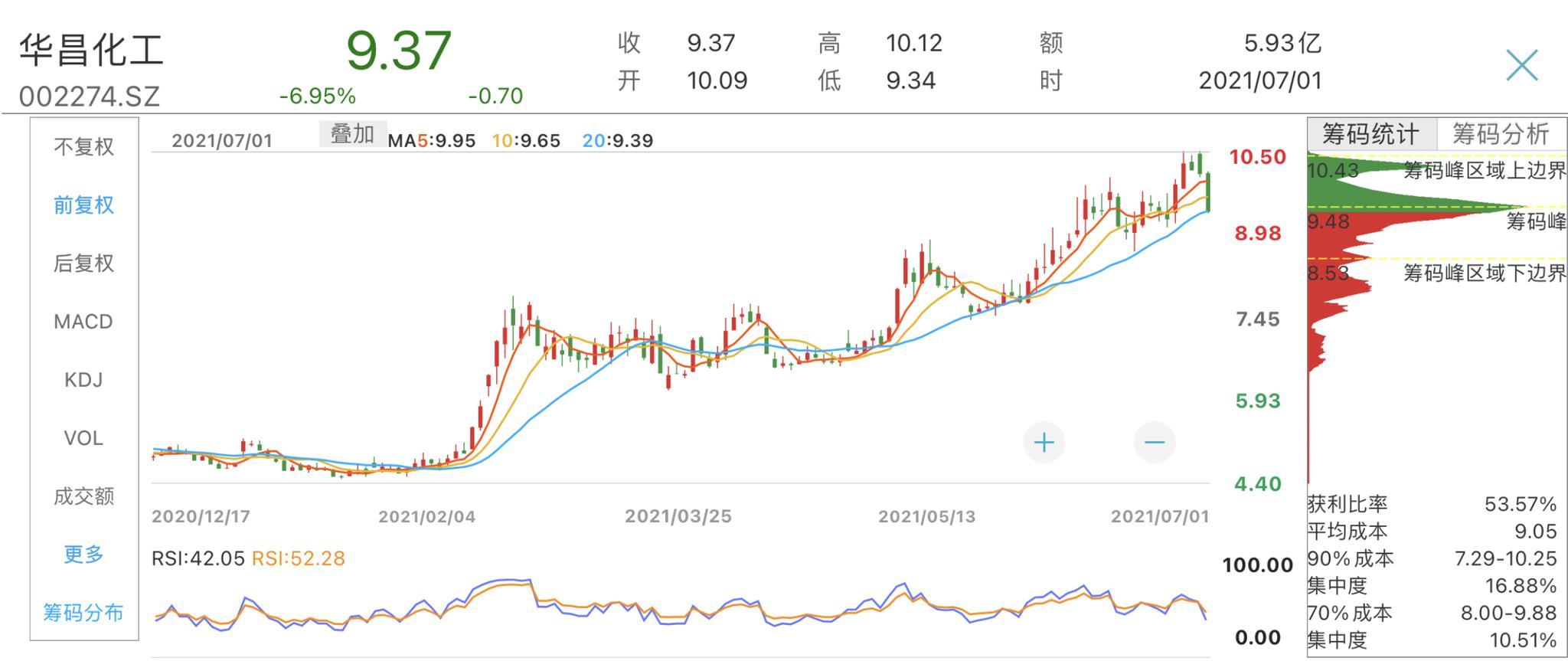Click the MA20 value 9.39 label
1568x661 pixels.
click(x=617, y=141)
